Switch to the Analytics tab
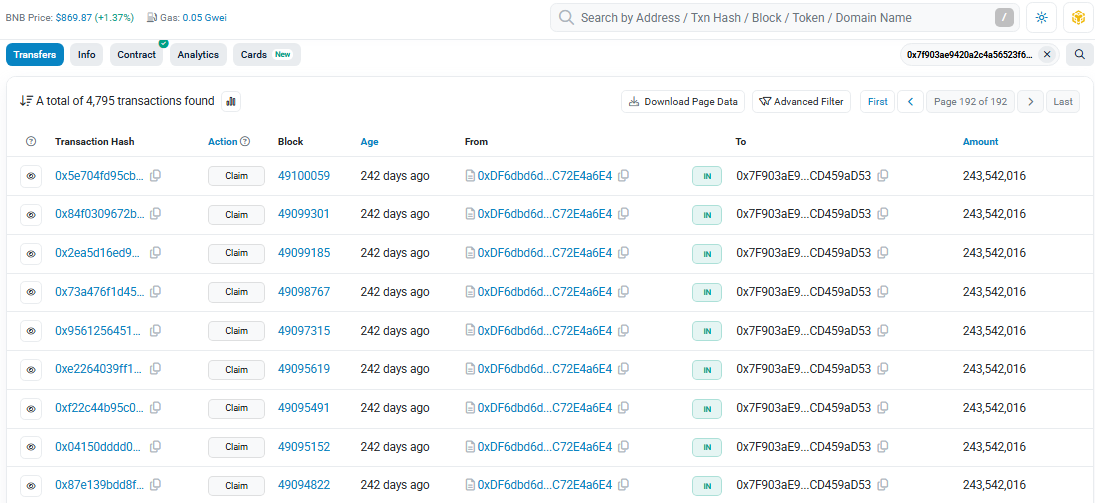 [x=198, y=54]
